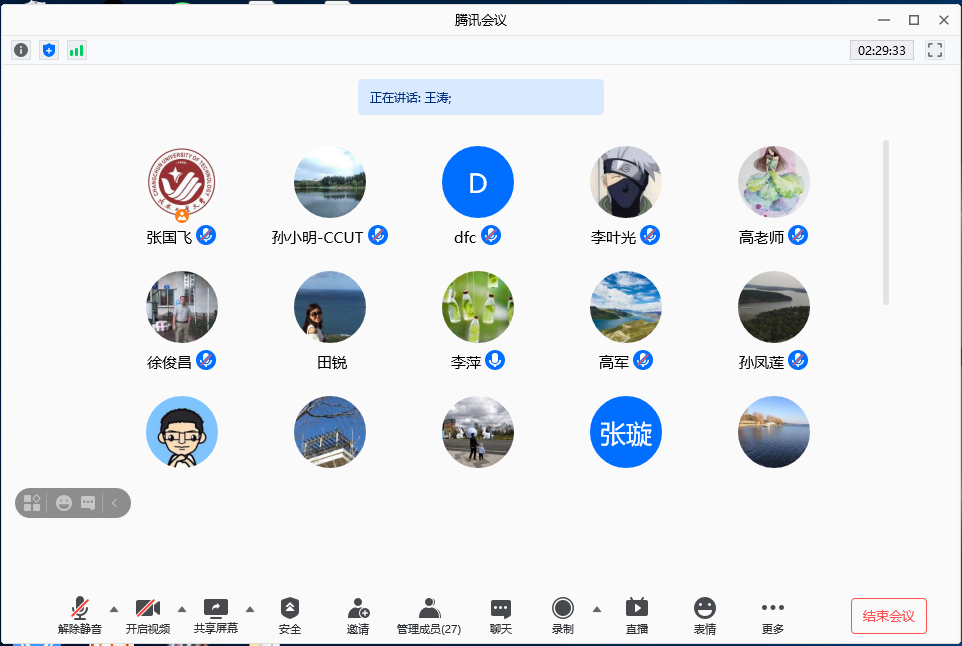Unmute your microphone (解除静音)
The height and width of the screenshot is (646, 962).
[x=80, y=615]
